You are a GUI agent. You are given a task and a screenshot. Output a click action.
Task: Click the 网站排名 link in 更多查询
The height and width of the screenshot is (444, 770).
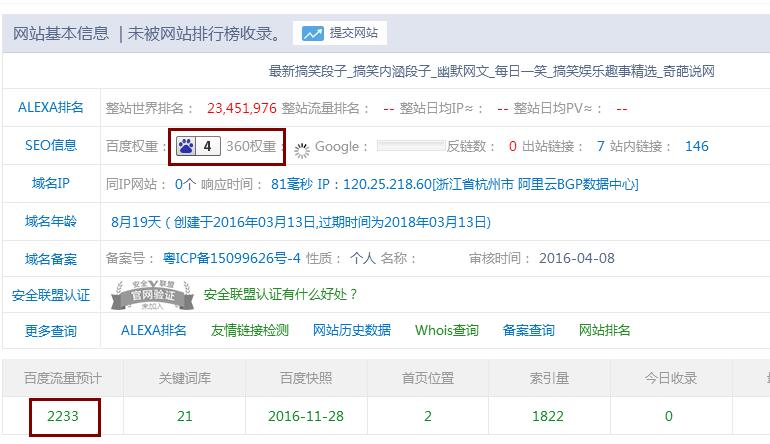point(604,330)
